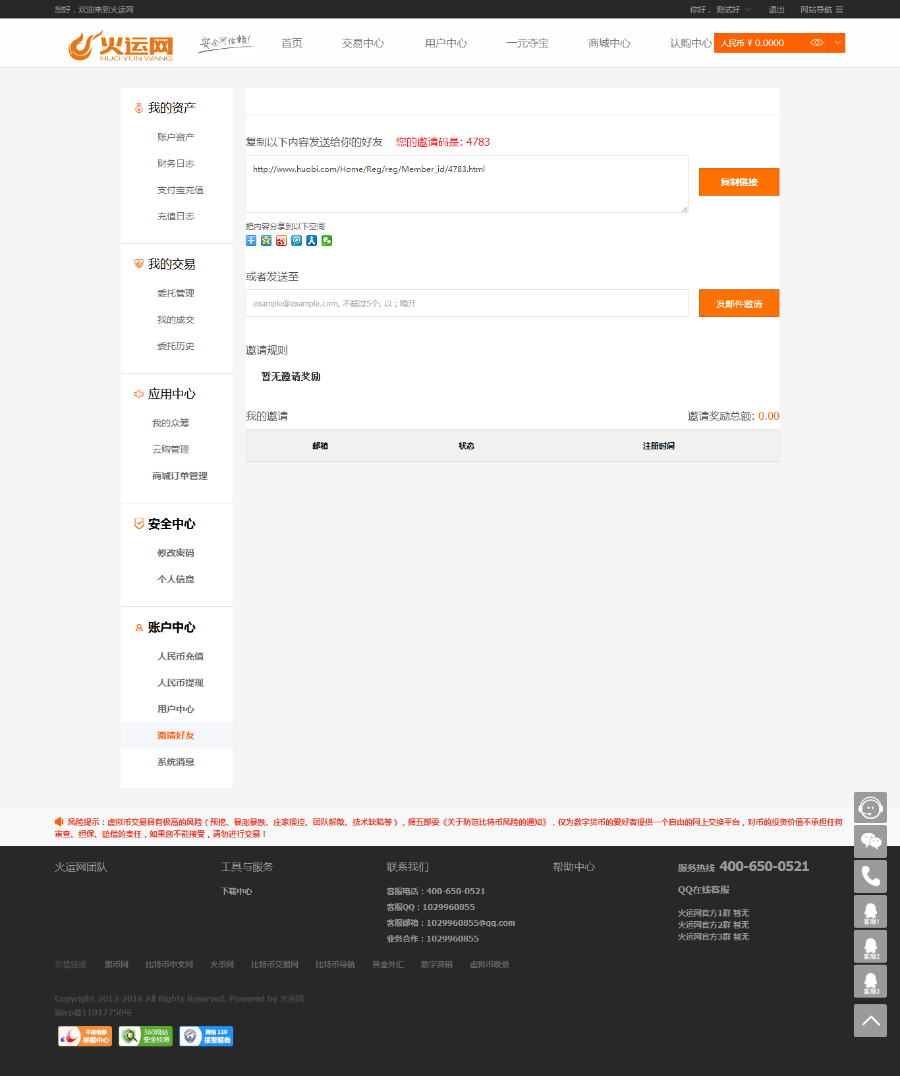The image size is (900, 1076).
Task: Open 人民币提现 in sidebar
Action: click(180, 683)
